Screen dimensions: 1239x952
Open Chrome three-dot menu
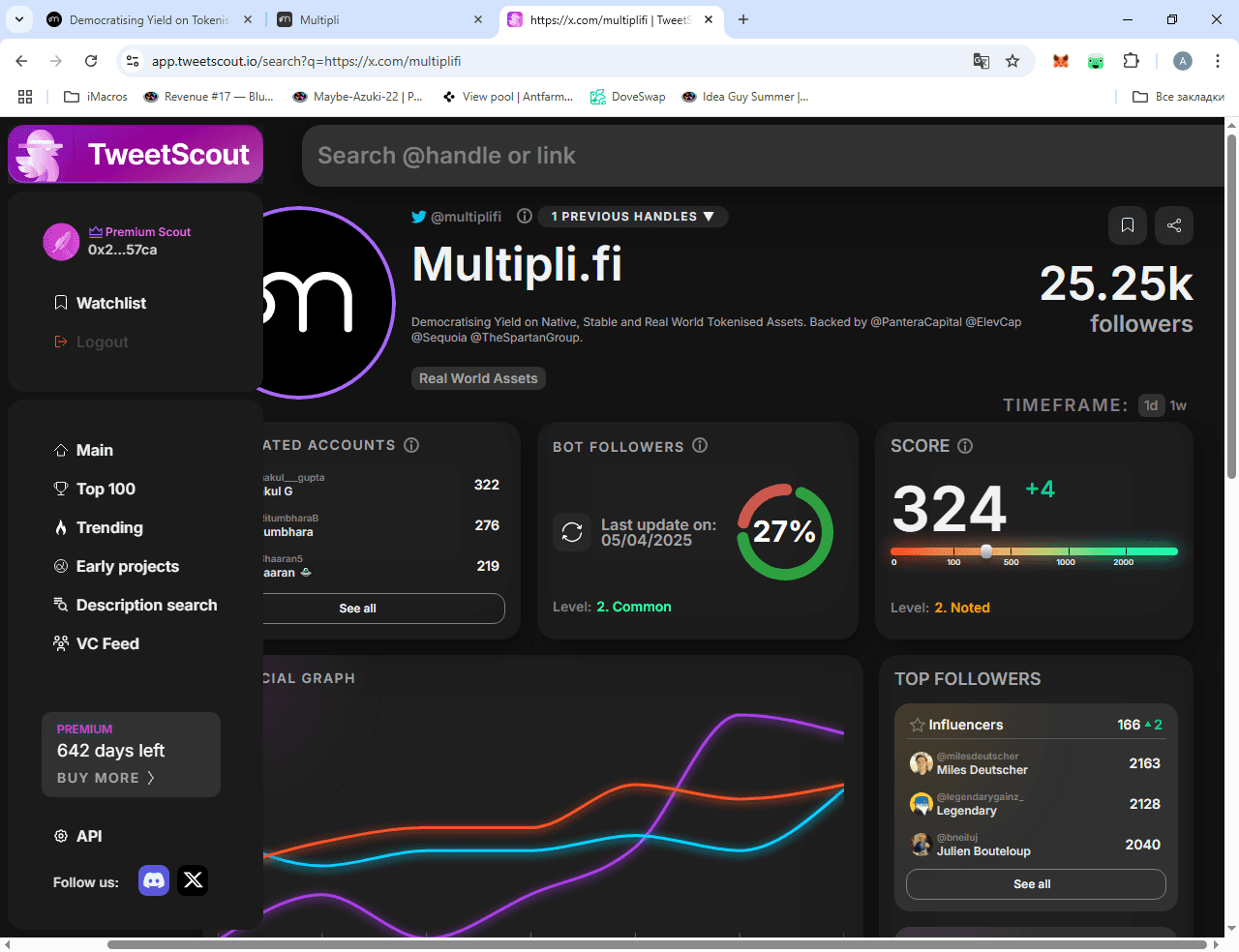1217,61
